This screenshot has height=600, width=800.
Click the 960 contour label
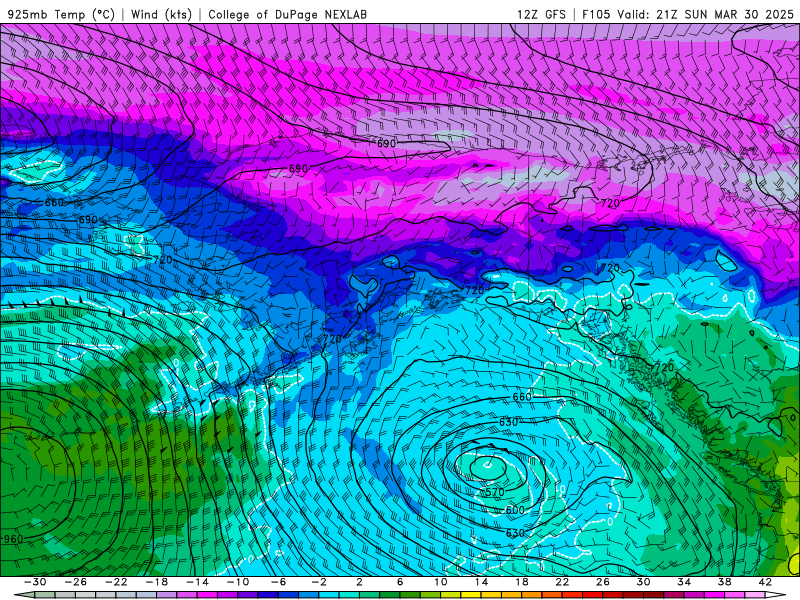coord(13,539)
